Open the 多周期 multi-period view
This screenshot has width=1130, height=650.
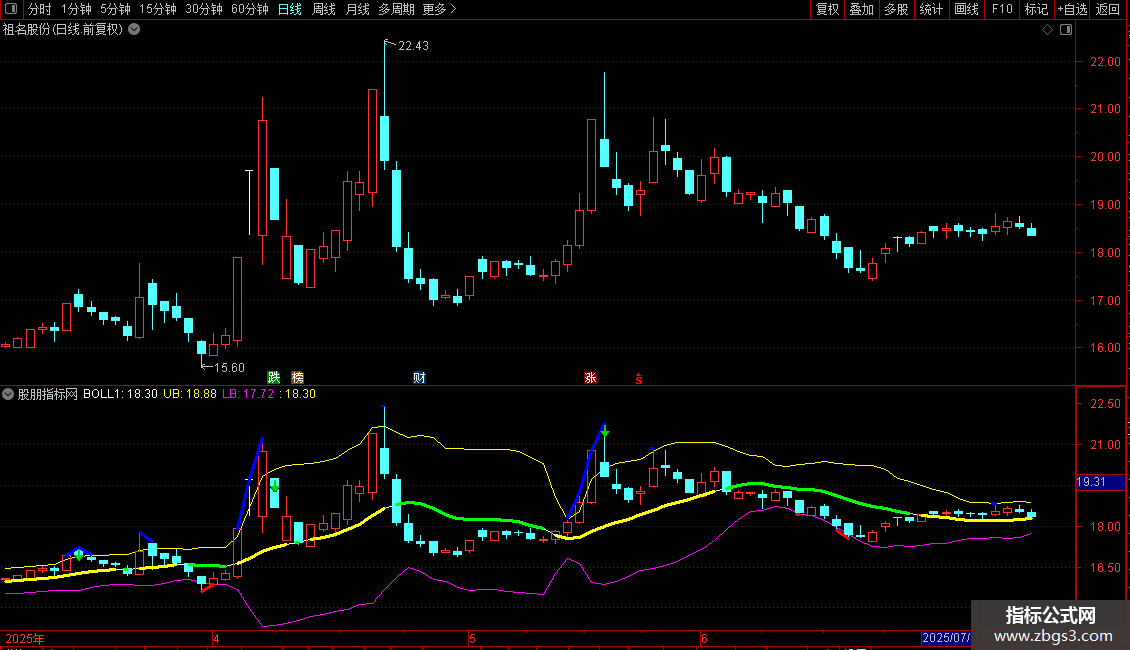pos(396,9)
